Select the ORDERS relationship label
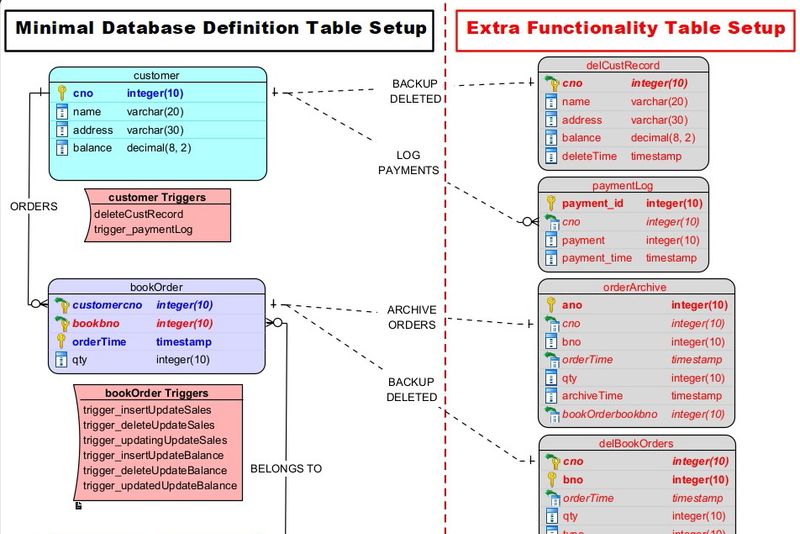The height and width of the screenshot is (534, 800). (34, 207)
